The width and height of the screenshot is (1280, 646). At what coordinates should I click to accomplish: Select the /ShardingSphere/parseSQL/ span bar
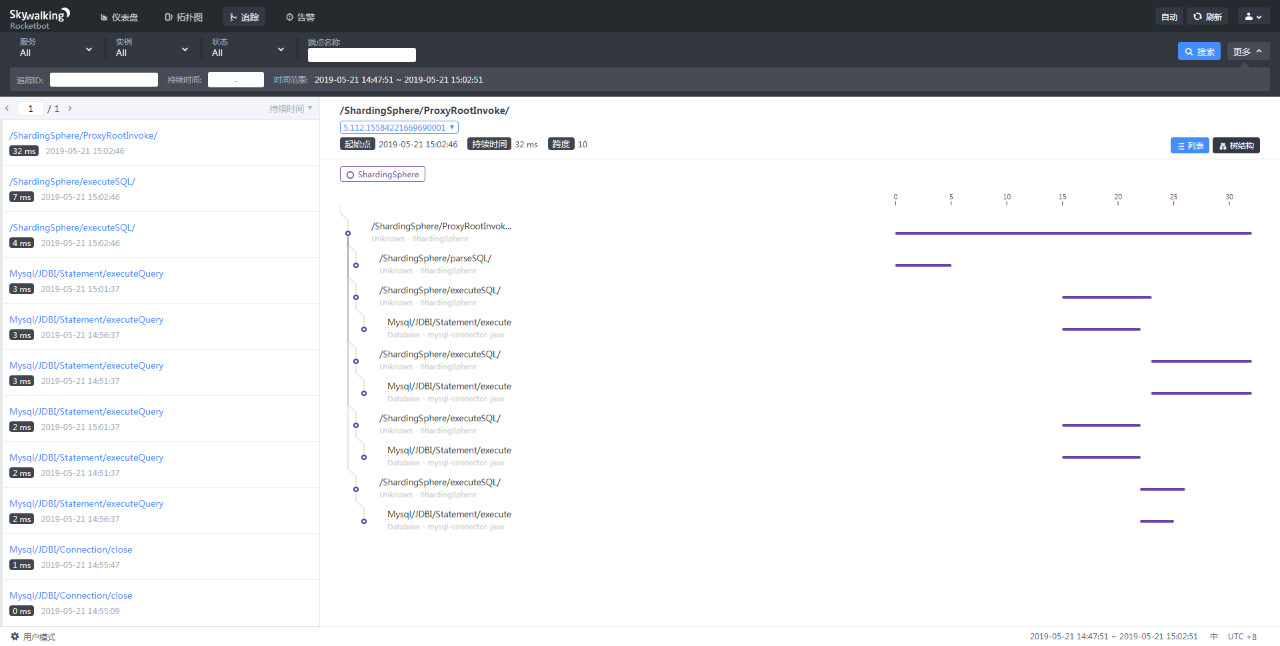(923, 265)
